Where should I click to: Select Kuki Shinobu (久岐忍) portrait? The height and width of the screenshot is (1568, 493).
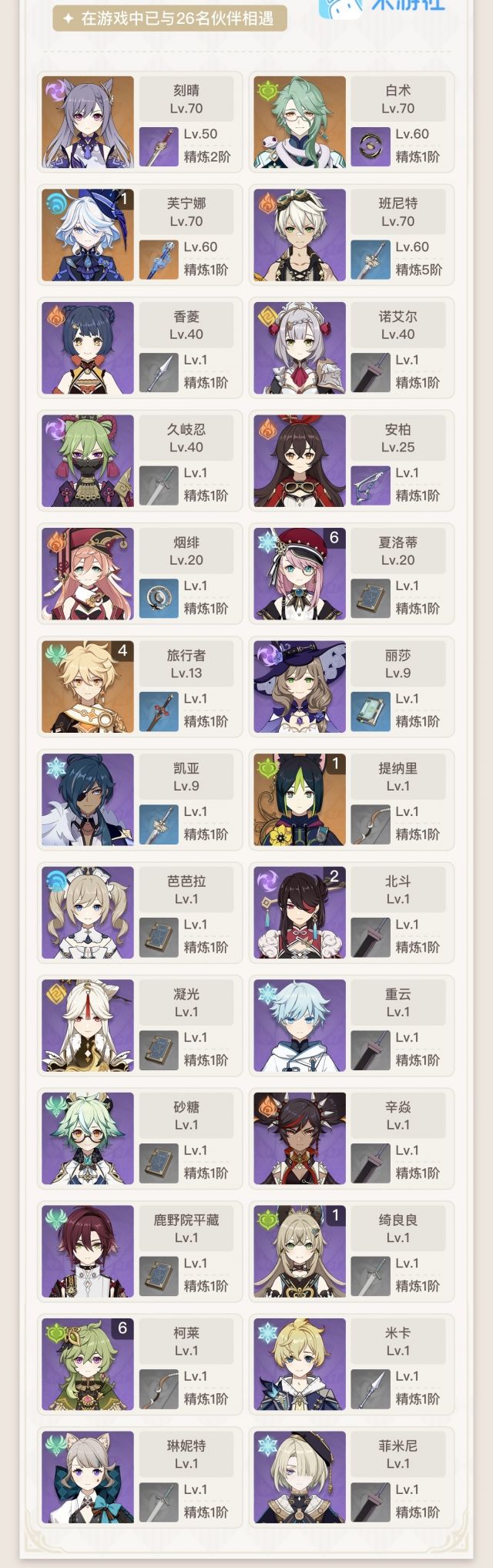[88, 461]
